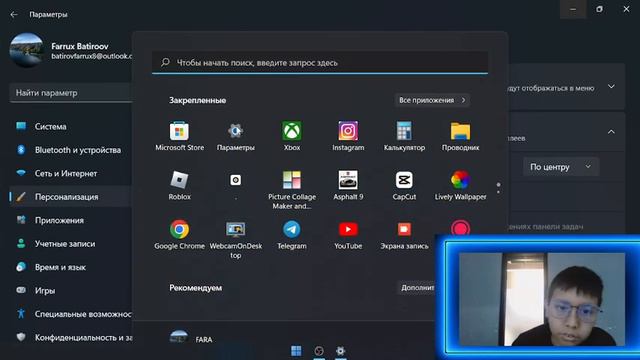The width and height of the screenshot is (640, 360).
Task: Open Проводник file explorer icon
Action: coord(460,136)
